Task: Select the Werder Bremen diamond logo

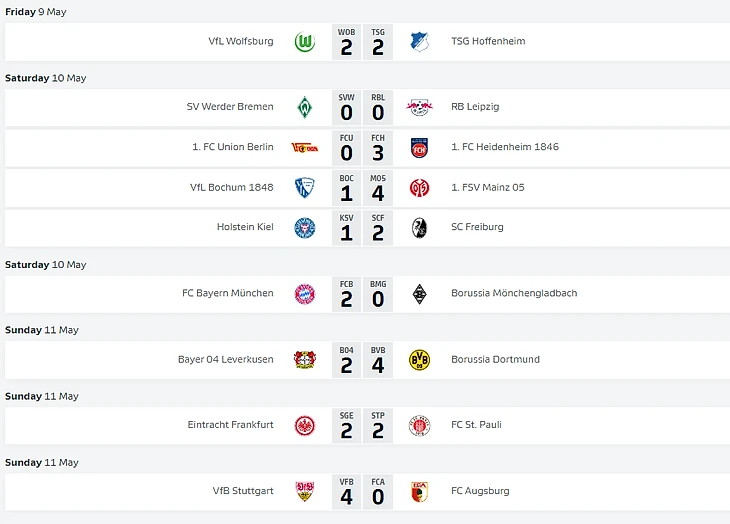Action: point(305,107)
